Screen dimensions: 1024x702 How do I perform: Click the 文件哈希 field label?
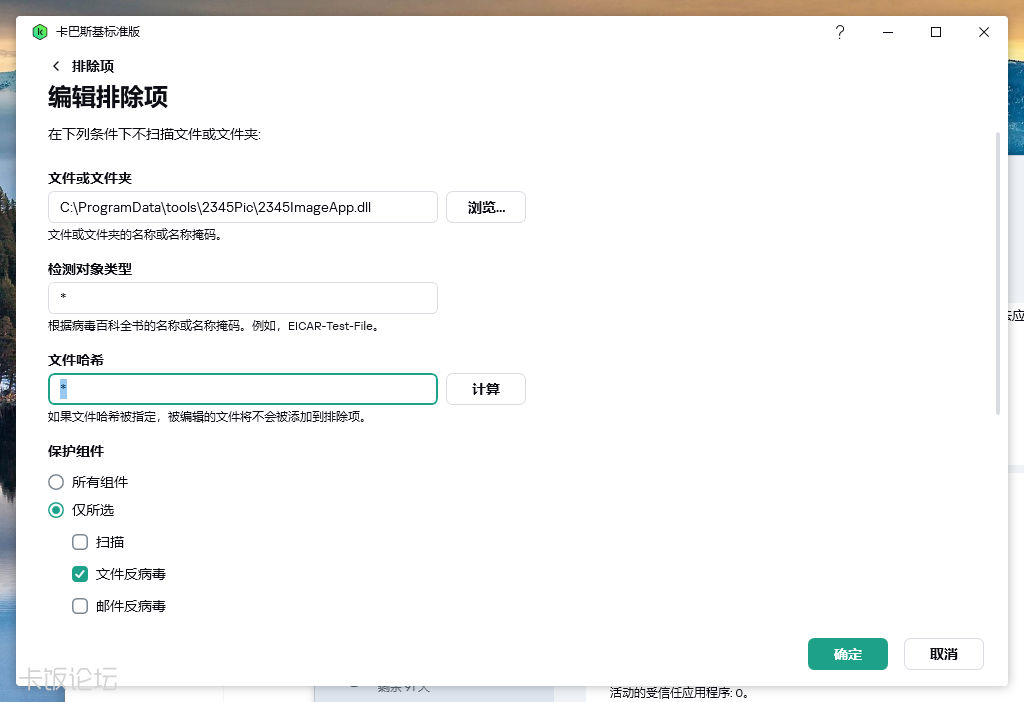coord(76,360)
